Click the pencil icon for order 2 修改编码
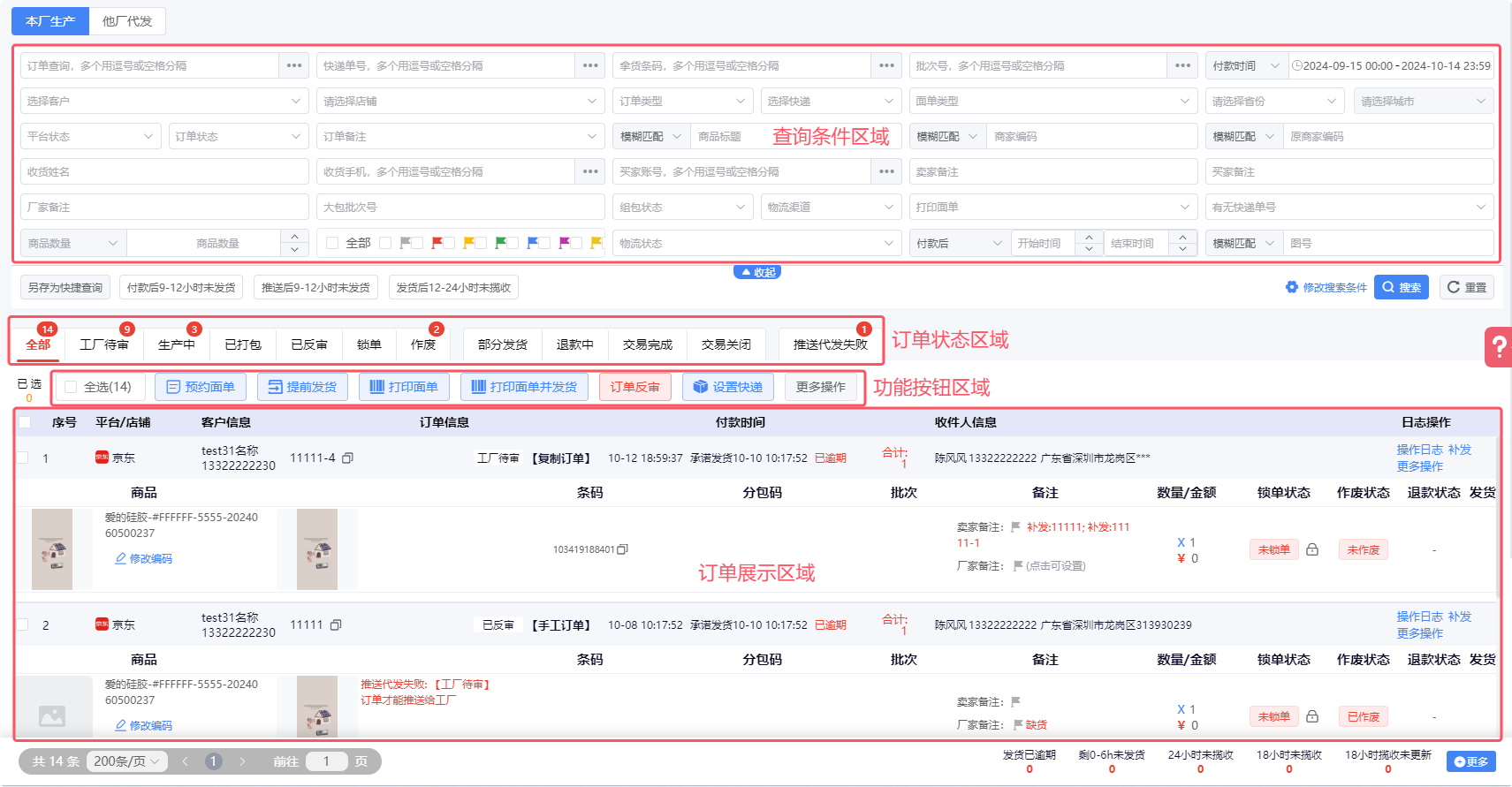Viewport: 1512px width, 787px height. pos(120,725)
